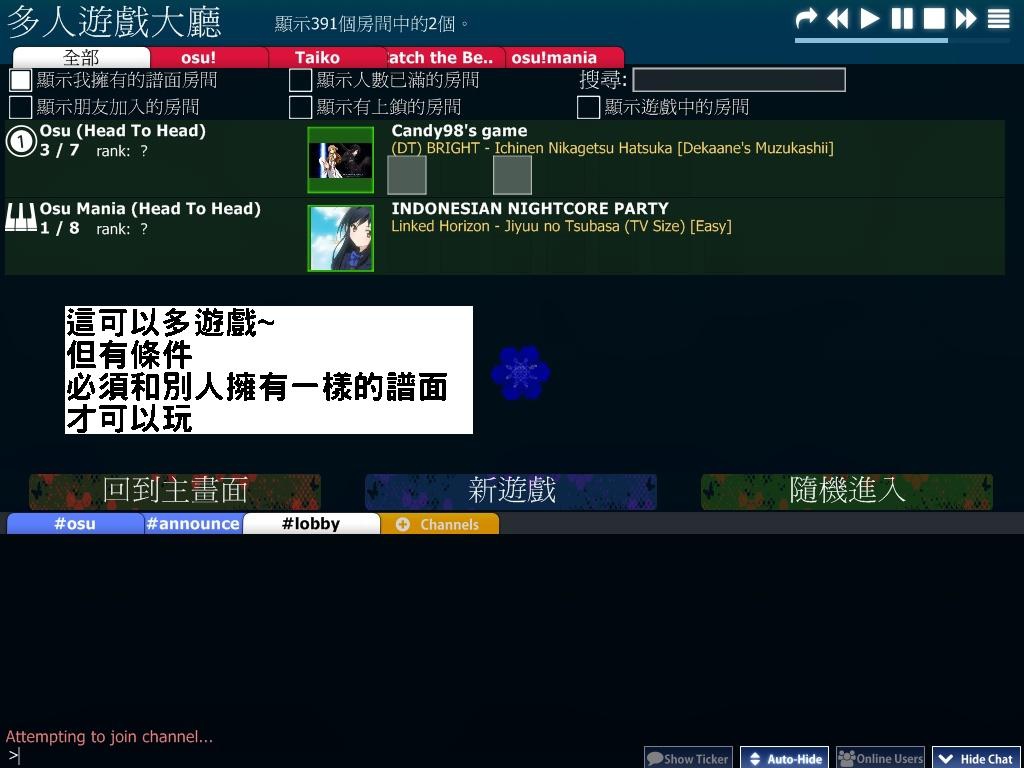1024x768 pixels.
Task: Click the first player slot in Candy98's game
Action: pos(407,175)
